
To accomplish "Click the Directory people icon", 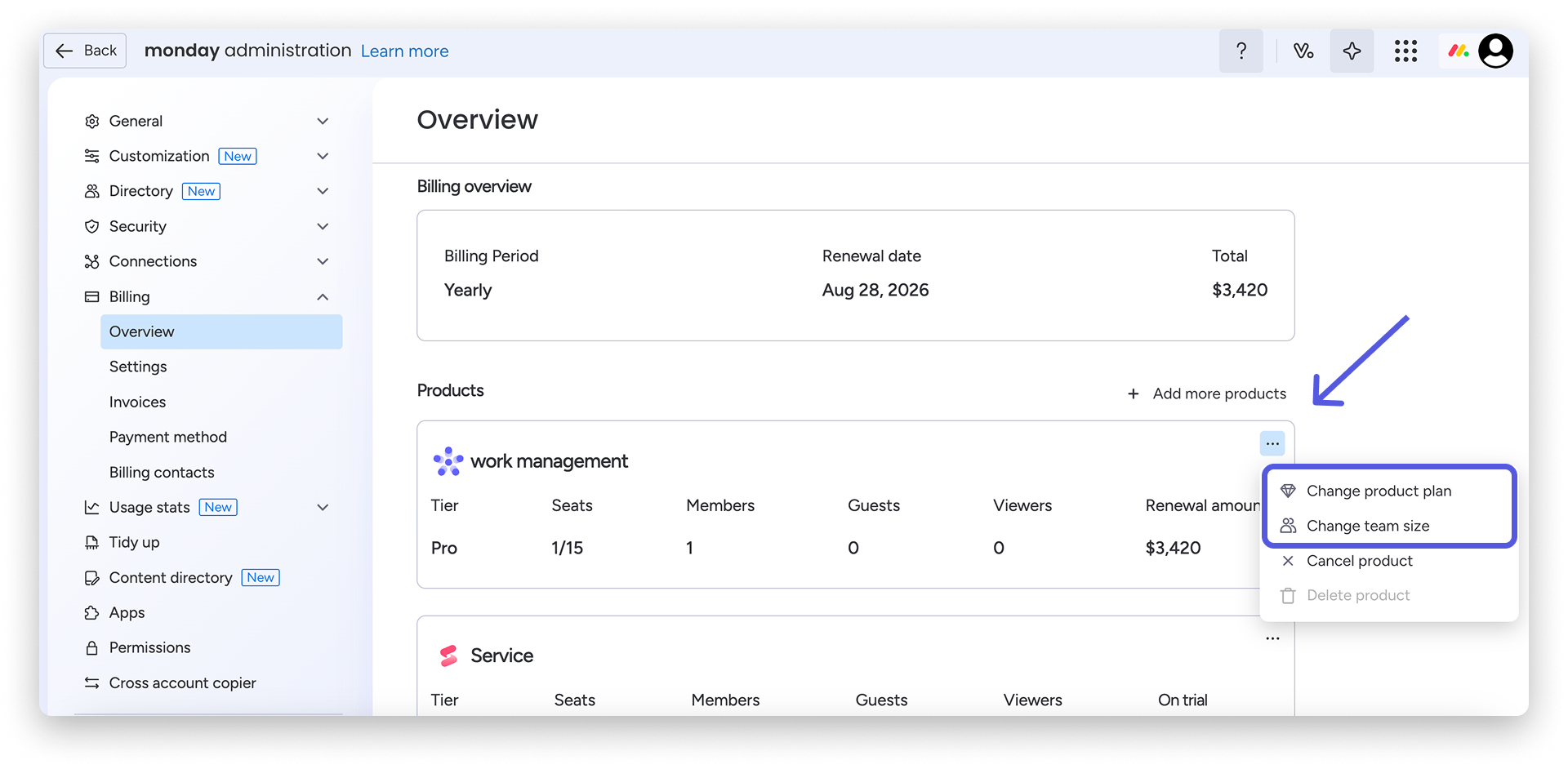I will (92, 191).
